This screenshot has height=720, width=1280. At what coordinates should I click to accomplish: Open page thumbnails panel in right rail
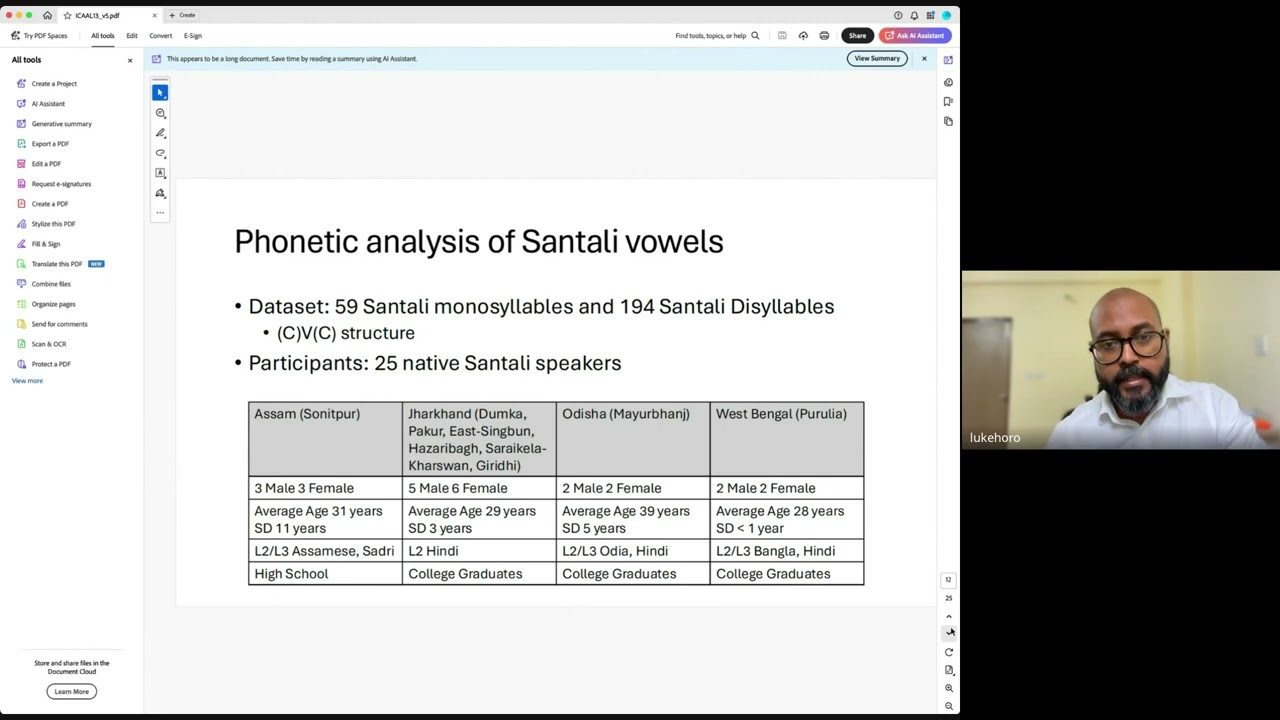pos(948,121)
